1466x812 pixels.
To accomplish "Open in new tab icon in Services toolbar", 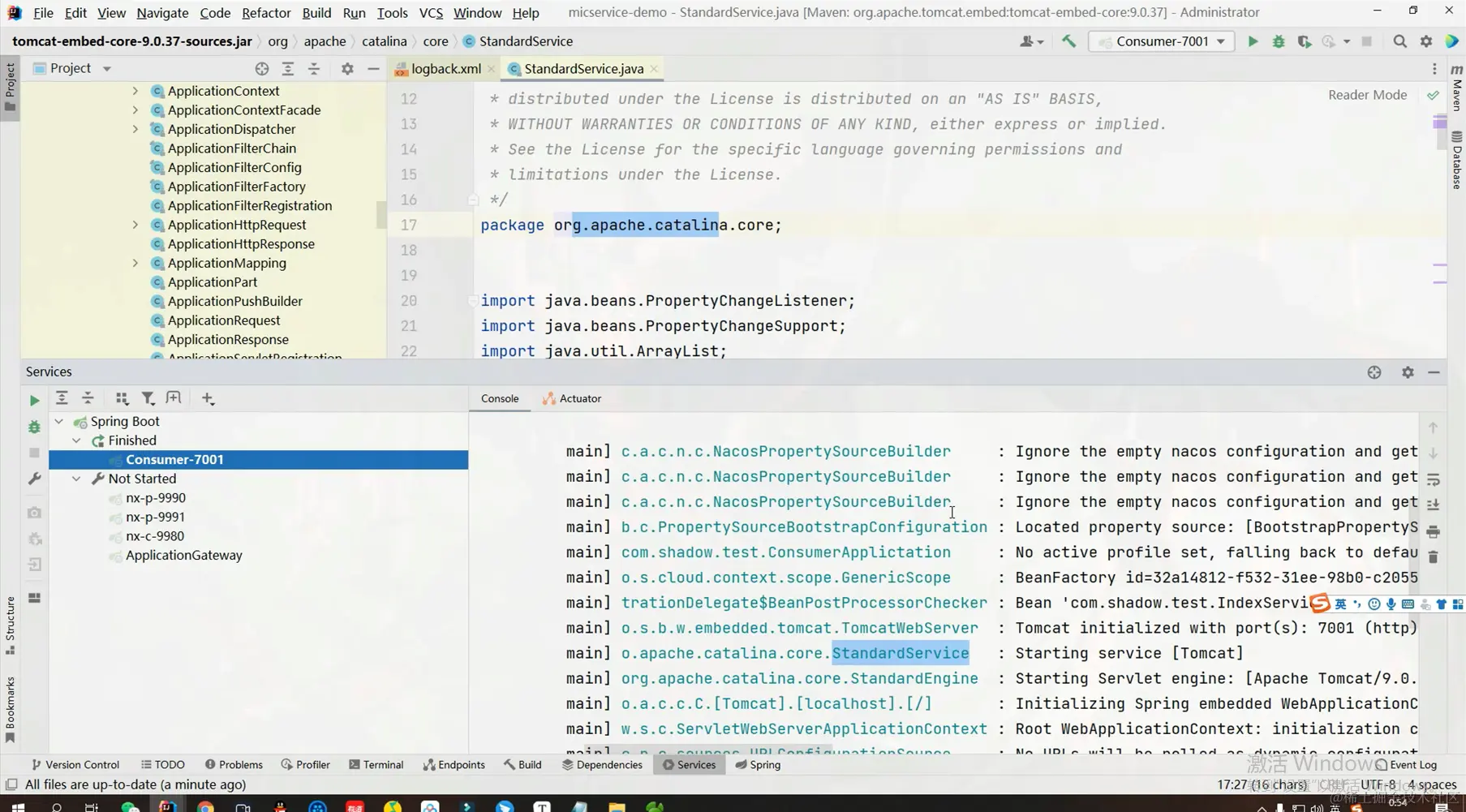I will click(174, 398).
